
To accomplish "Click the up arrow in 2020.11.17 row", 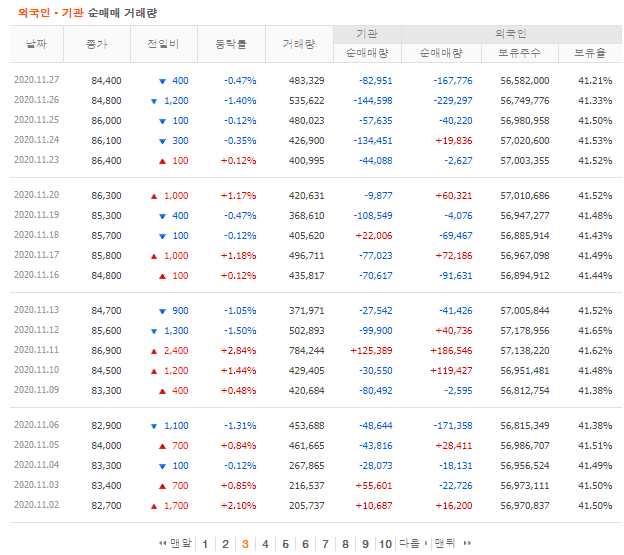I will point(154,256).
